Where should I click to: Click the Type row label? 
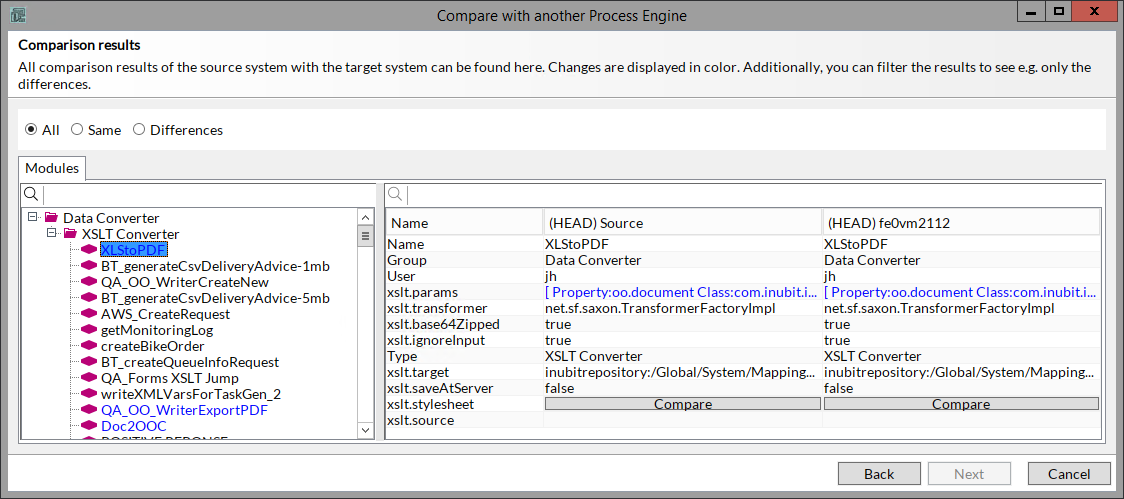401,356
